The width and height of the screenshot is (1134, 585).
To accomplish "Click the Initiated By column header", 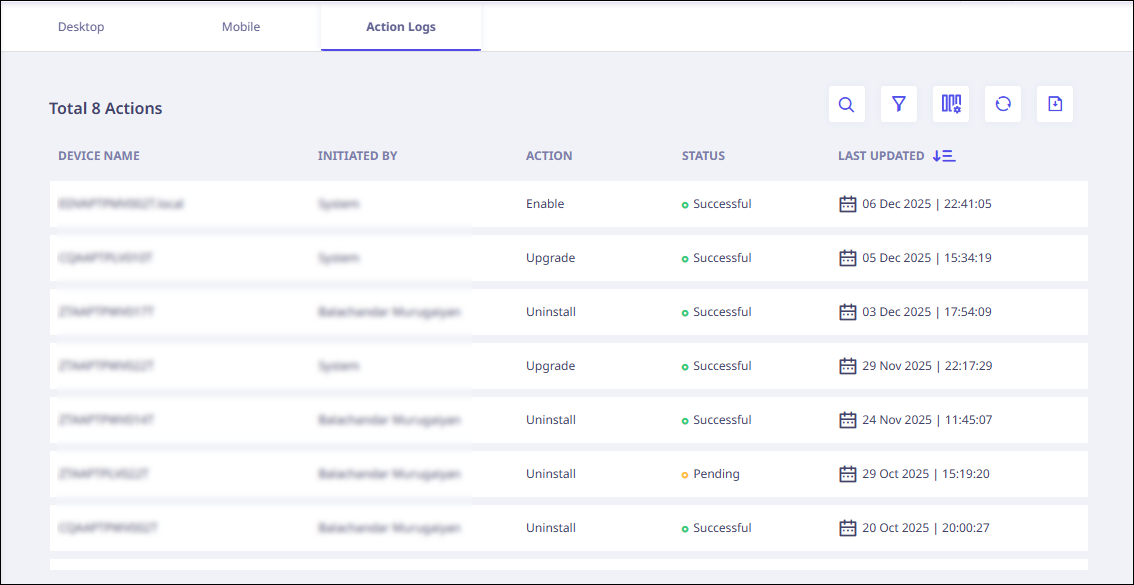I will [x=357, y=156].
